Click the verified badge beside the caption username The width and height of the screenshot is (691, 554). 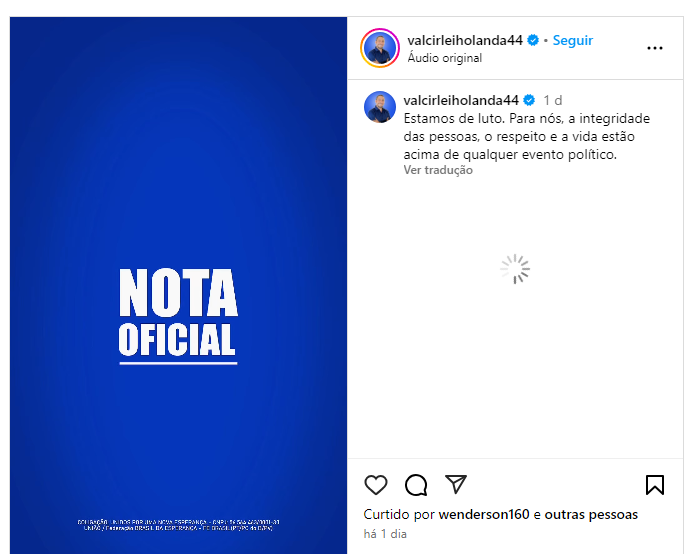(x=529, y=100)
